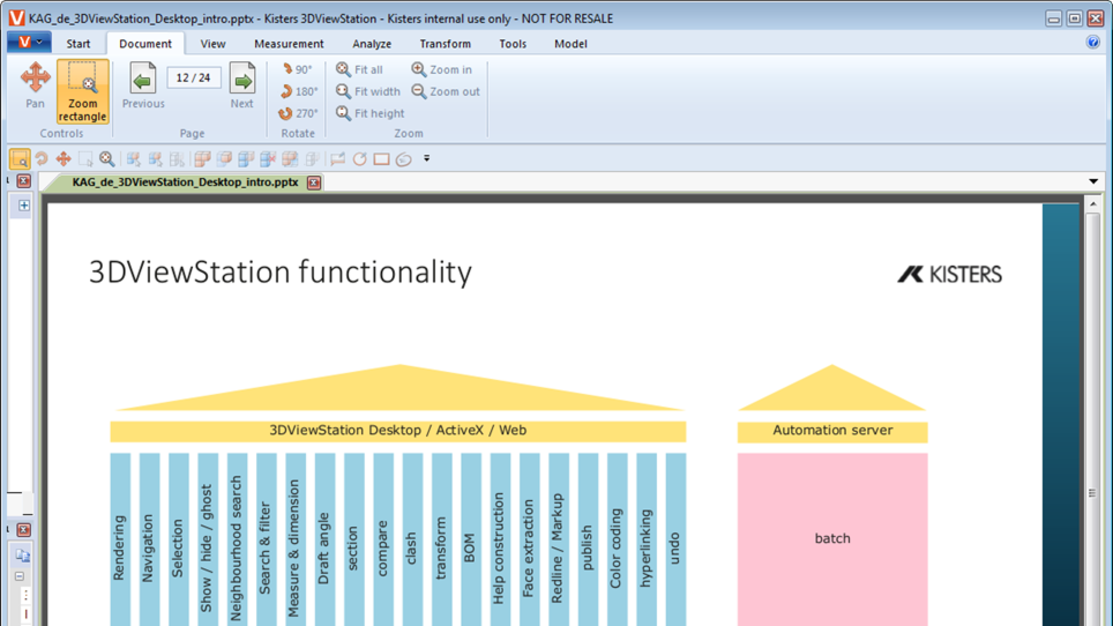Open the help icon at the ribbon's right end
Image resolution: width=1113 pixels, height=626 pixels.
click(x=1092, y=43)
